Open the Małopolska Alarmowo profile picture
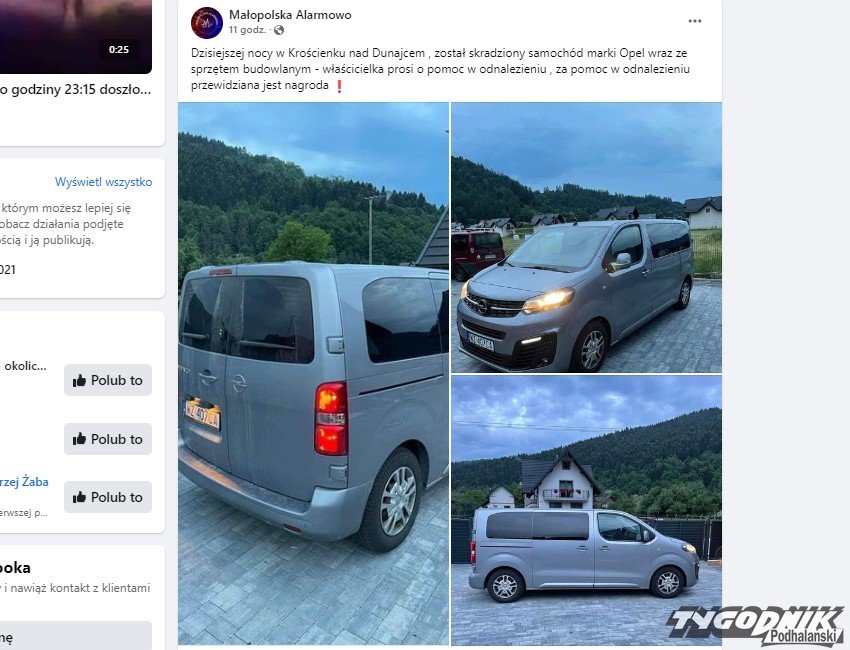 [x=207, y=23]
